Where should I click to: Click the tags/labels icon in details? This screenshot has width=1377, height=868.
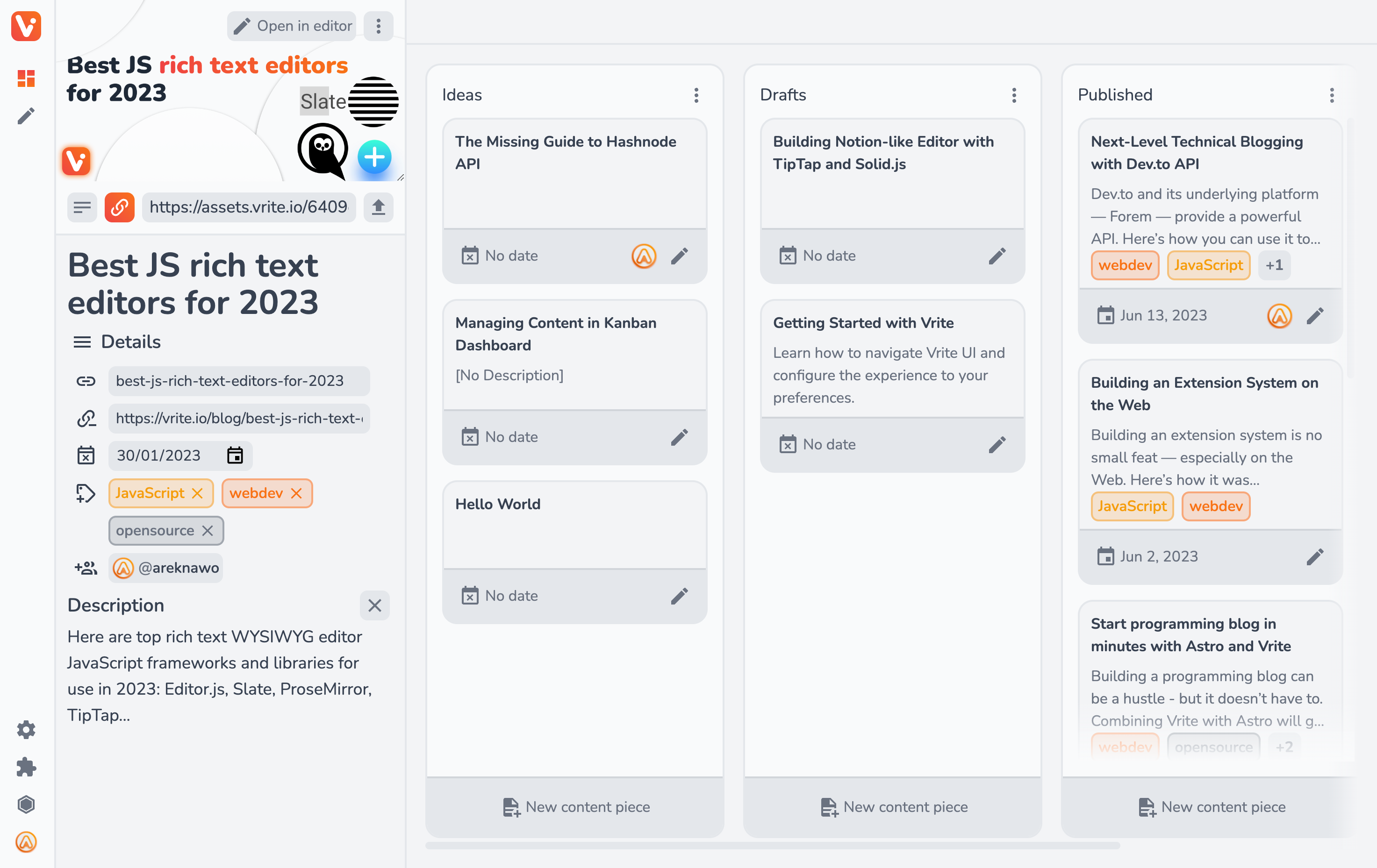pyautogui.click(x=85, y=493)
